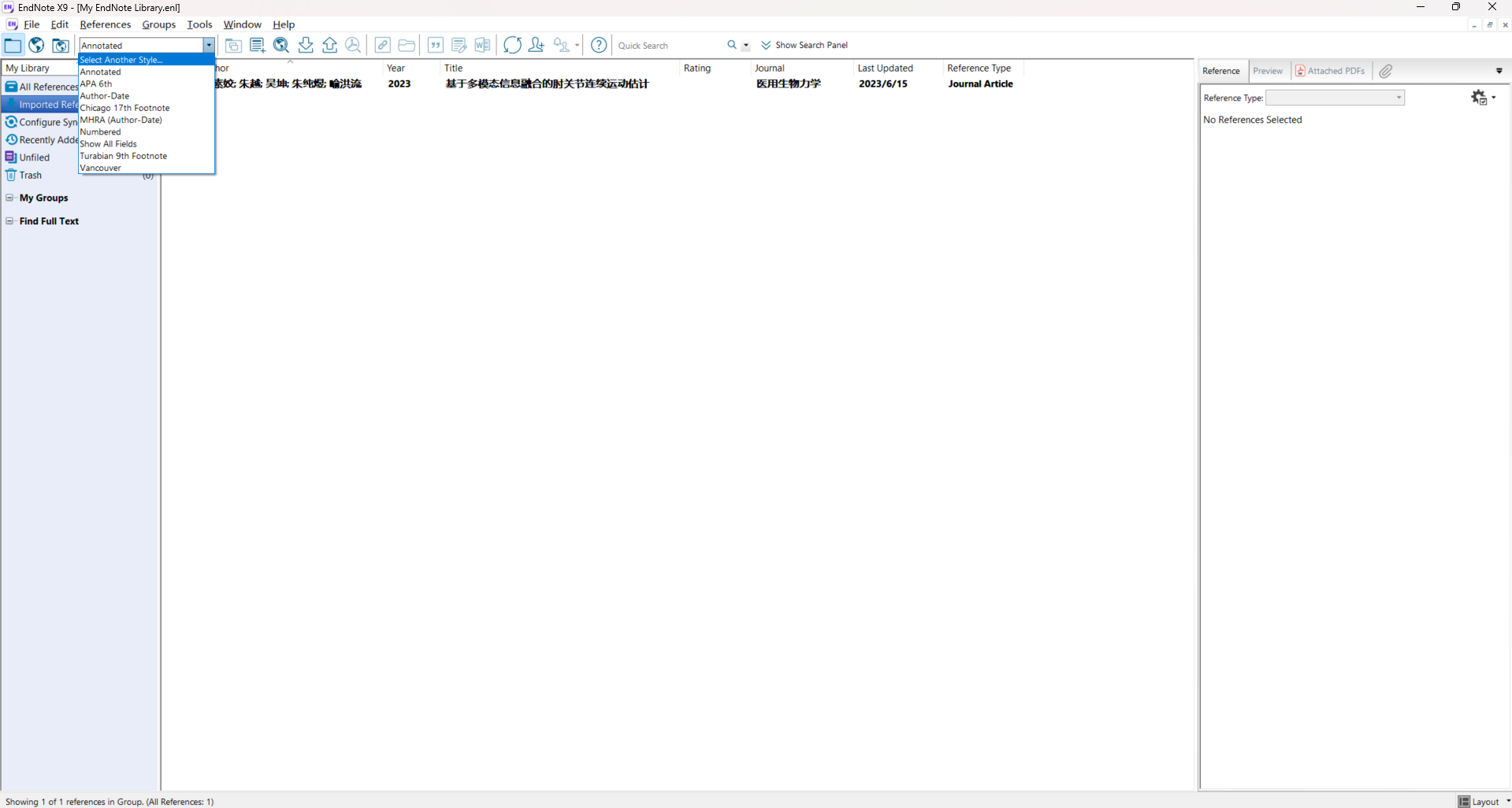Click the Share Library person icon
This screenshot has height=808, width=1512.
[x=537, y=46]
